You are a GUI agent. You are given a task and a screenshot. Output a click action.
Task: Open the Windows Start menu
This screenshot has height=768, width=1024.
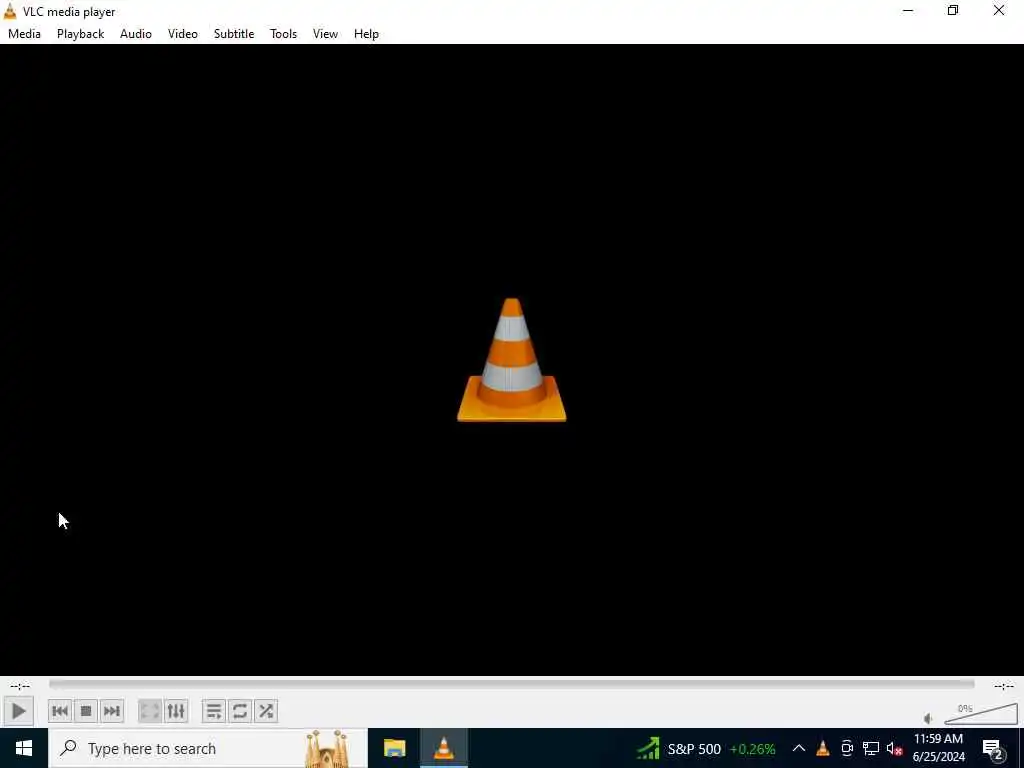[x=24, y=748]
